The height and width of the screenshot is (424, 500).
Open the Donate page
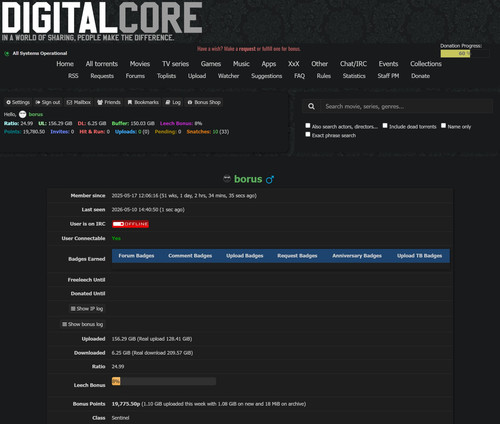[x=420, y=76]
